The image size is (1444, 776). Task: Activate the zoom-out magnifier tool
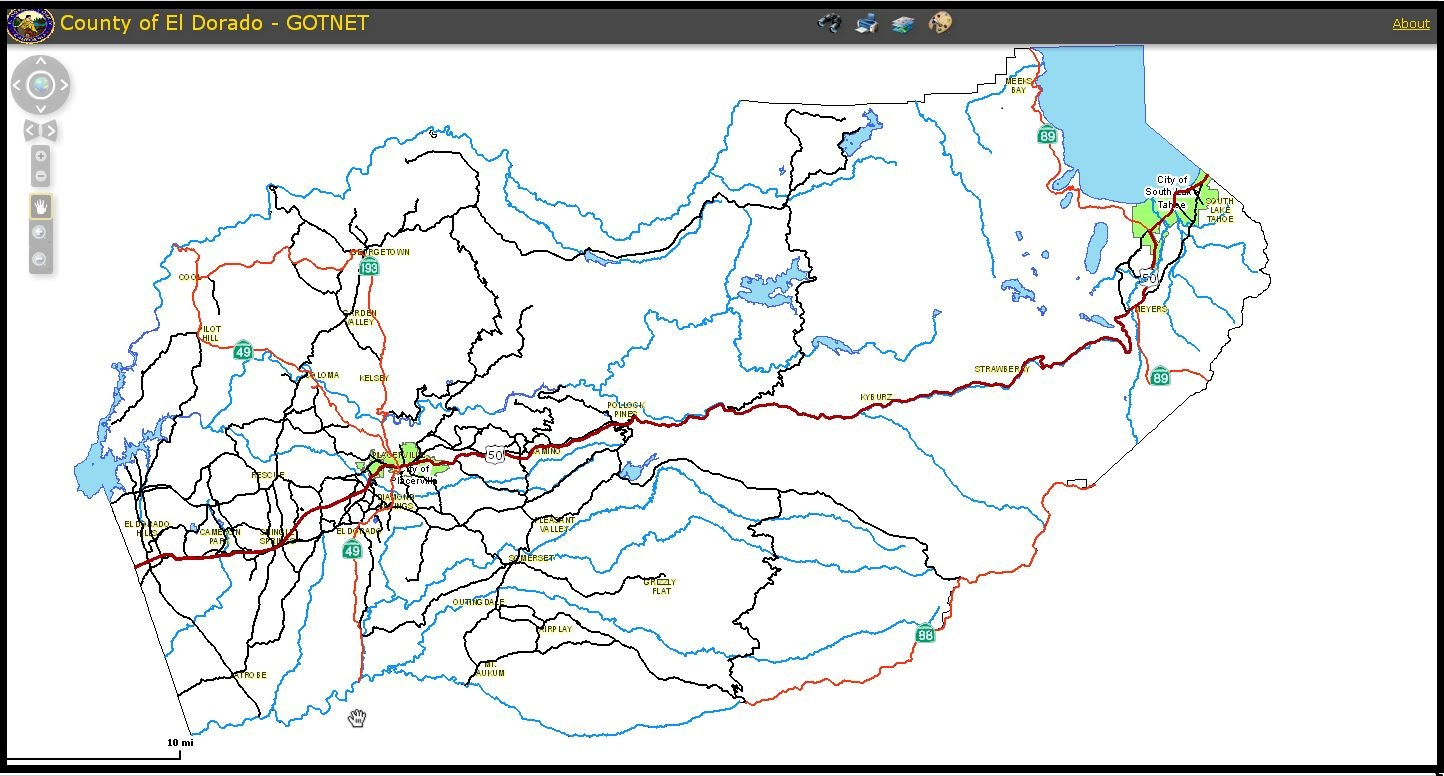pos(40,260)
